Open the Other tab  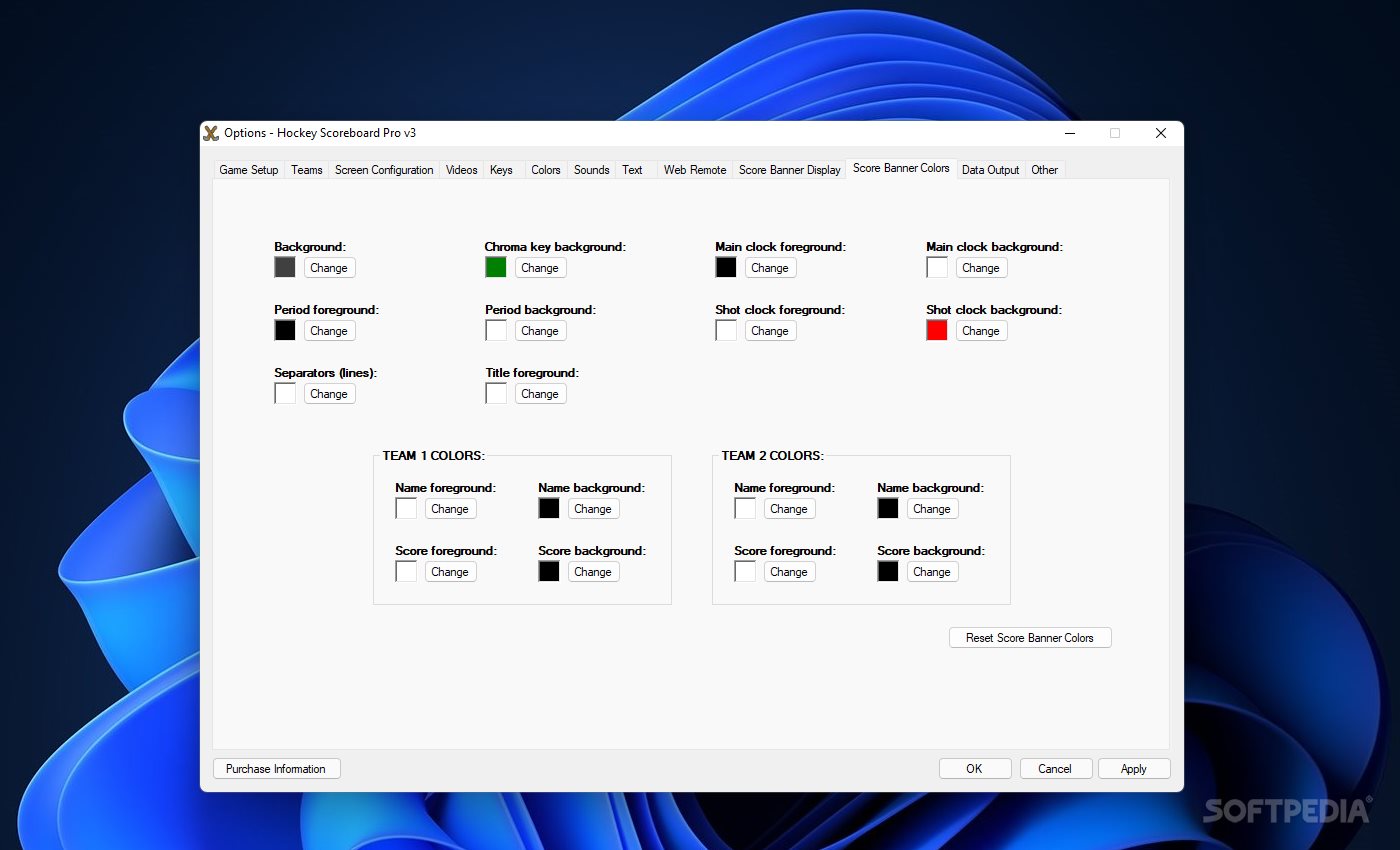click(1045, 170)
